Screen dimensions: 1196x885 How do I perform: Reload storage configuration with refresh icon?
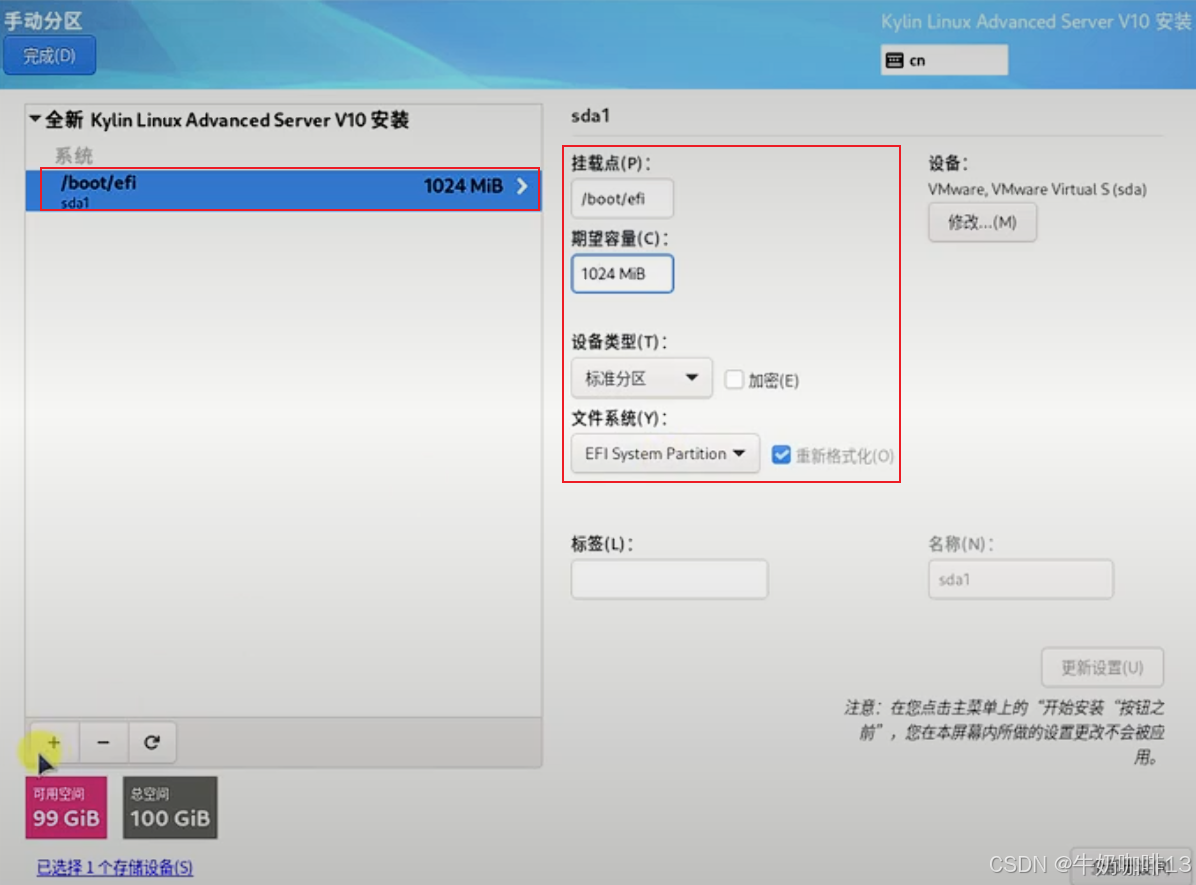[152, 742]
